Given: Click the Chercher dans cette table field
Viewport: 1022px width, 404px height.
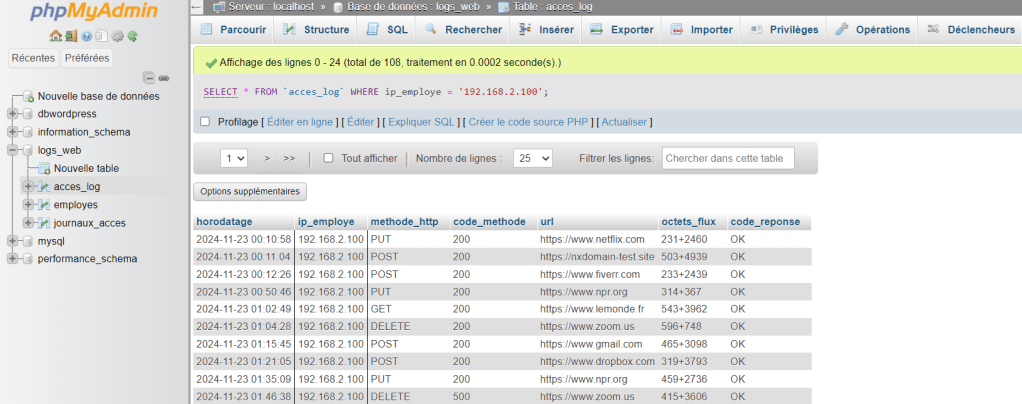Looking at the screenshot, I should [x=727, y=158].
